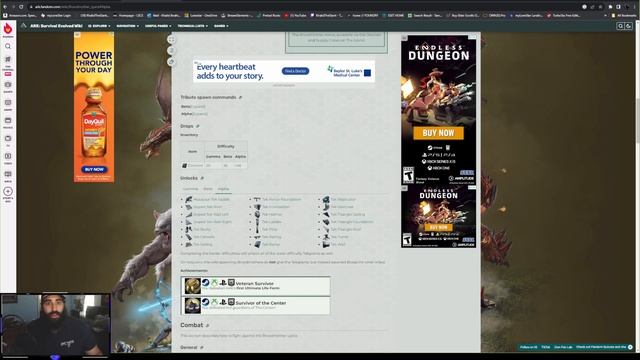Open the TV section in Fandom sidebar
This screenshot has height=360, width=640.
click(8, 140)
